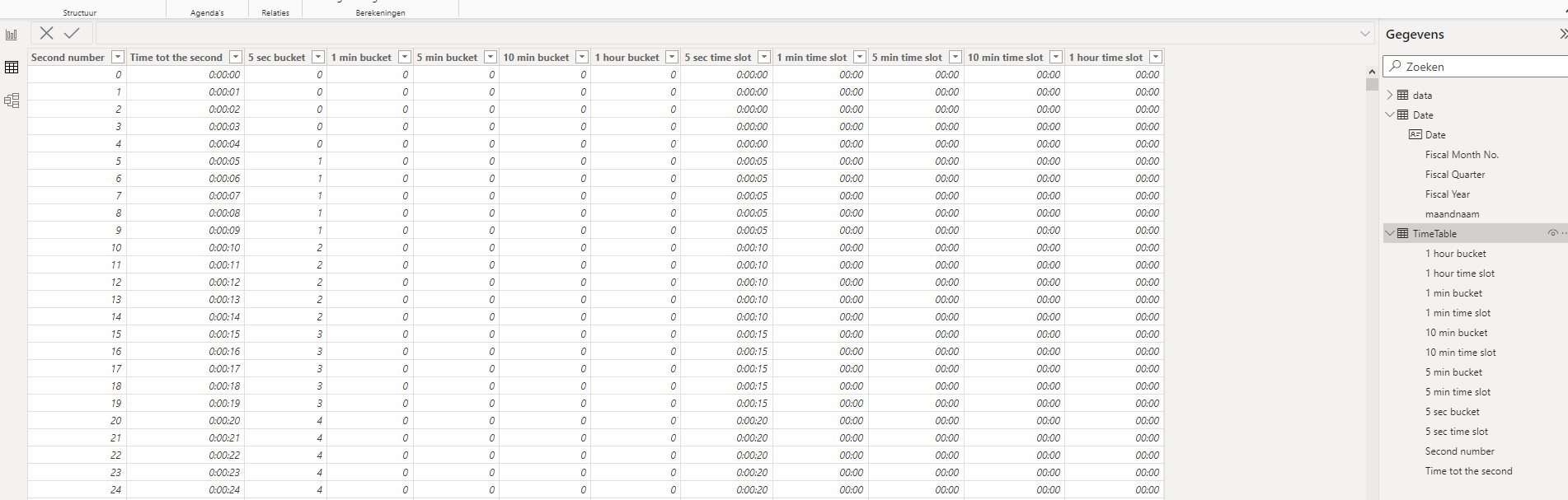Collapse the Gegevens pane arrows
1568x500 pixels.
1563,34
